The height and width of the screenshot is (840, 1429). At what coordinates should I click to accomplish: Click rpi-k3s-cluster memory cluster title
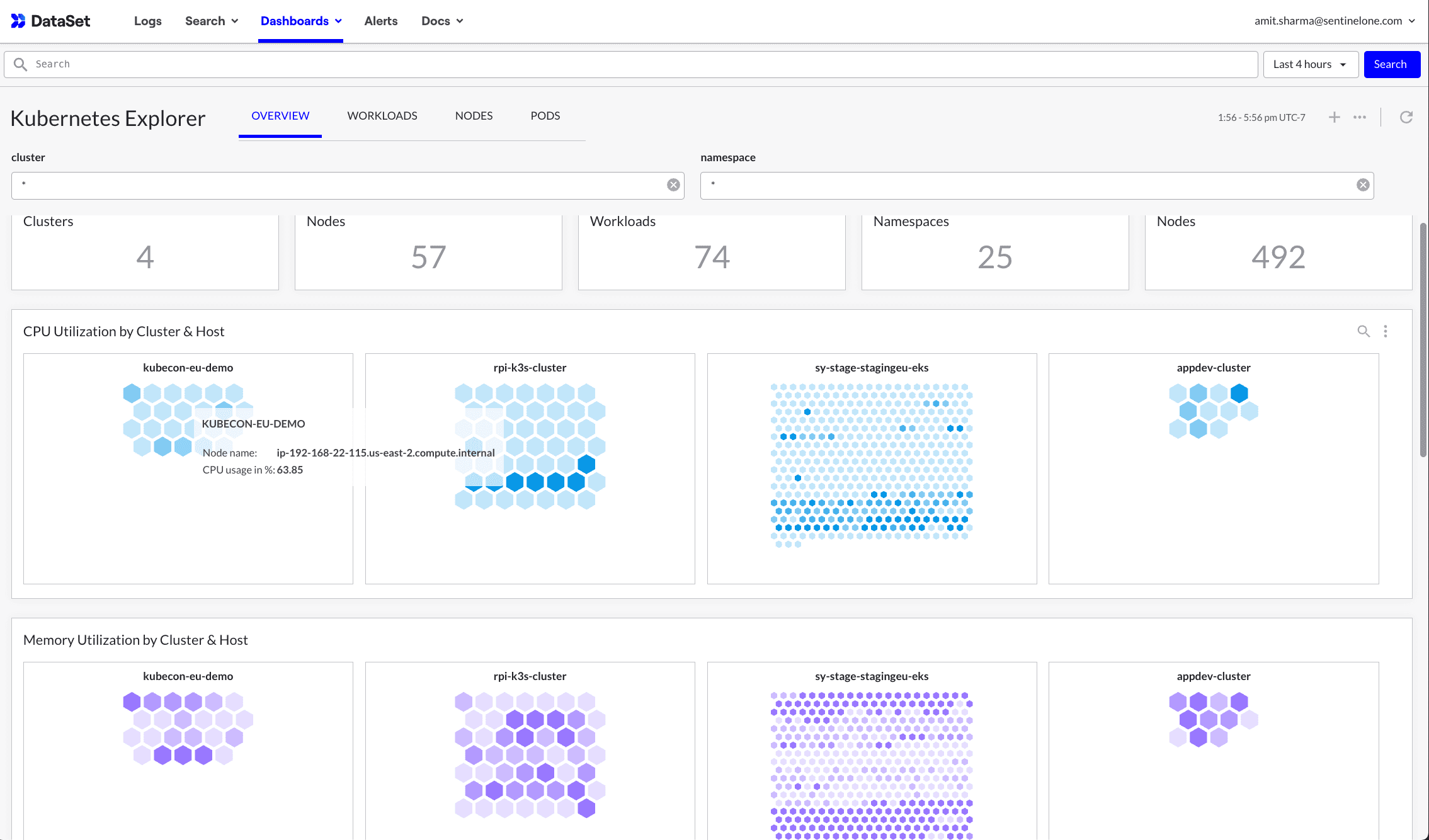tap(530, 676)
